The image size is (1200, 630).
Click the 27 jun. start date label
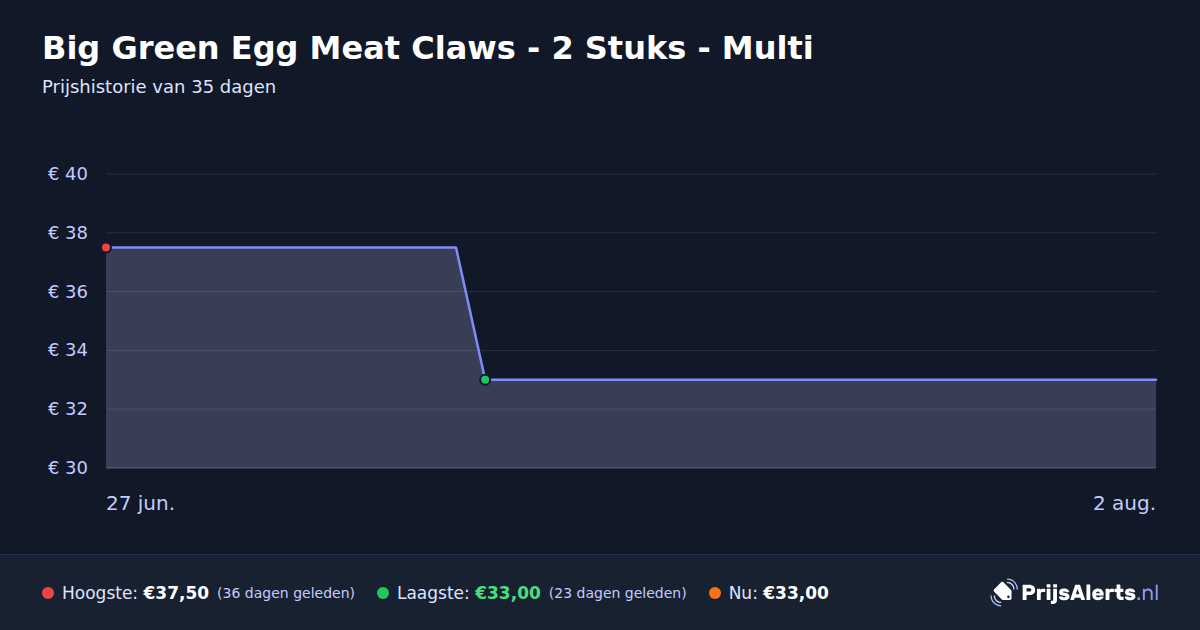coord(141,503)
